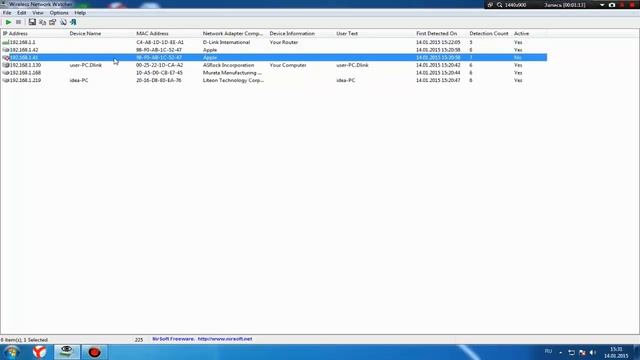Select the 192.168.1.219 row
Image resolution: width=640 pixels, height=360 pixels.
[x=274, y=80]
